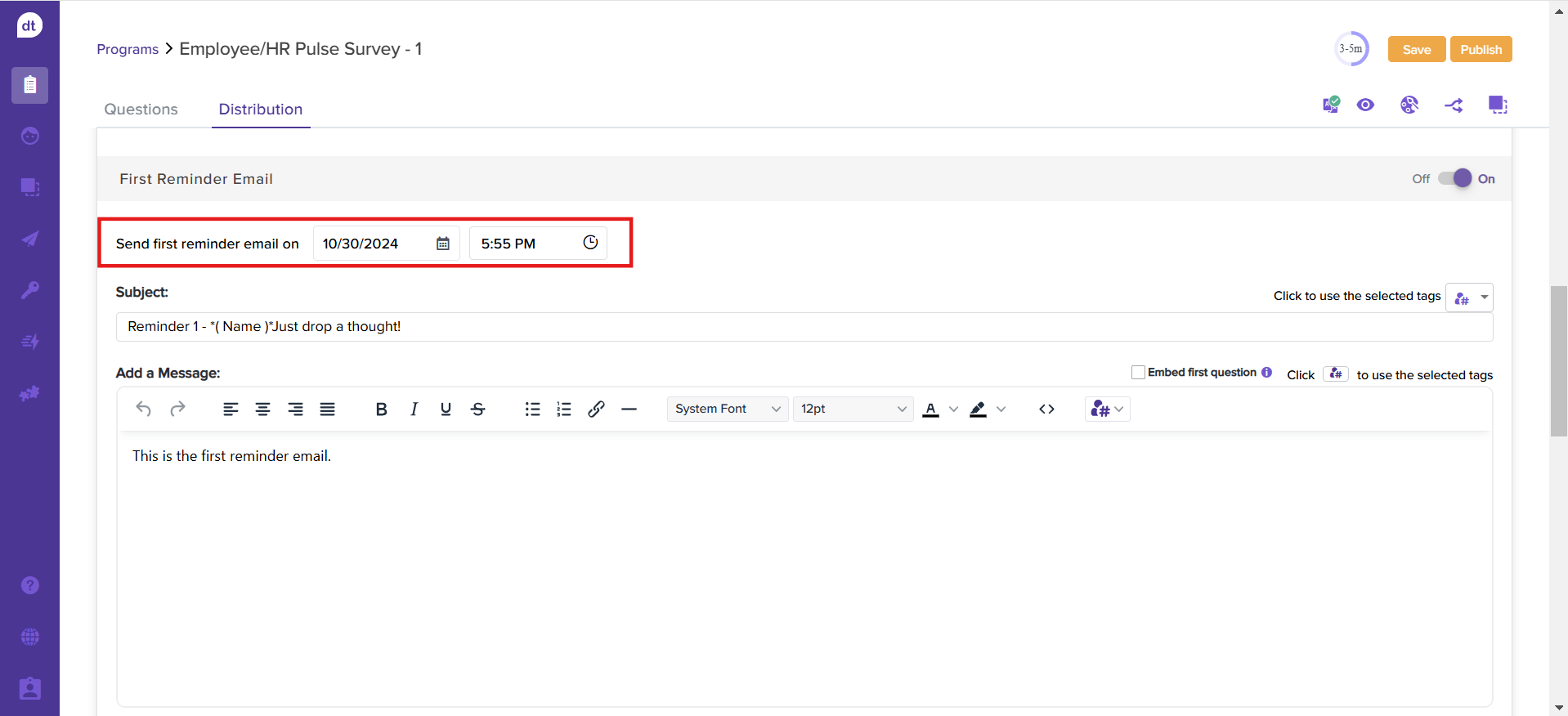Toggle First Reminder Email switch off

point(1454,179)
